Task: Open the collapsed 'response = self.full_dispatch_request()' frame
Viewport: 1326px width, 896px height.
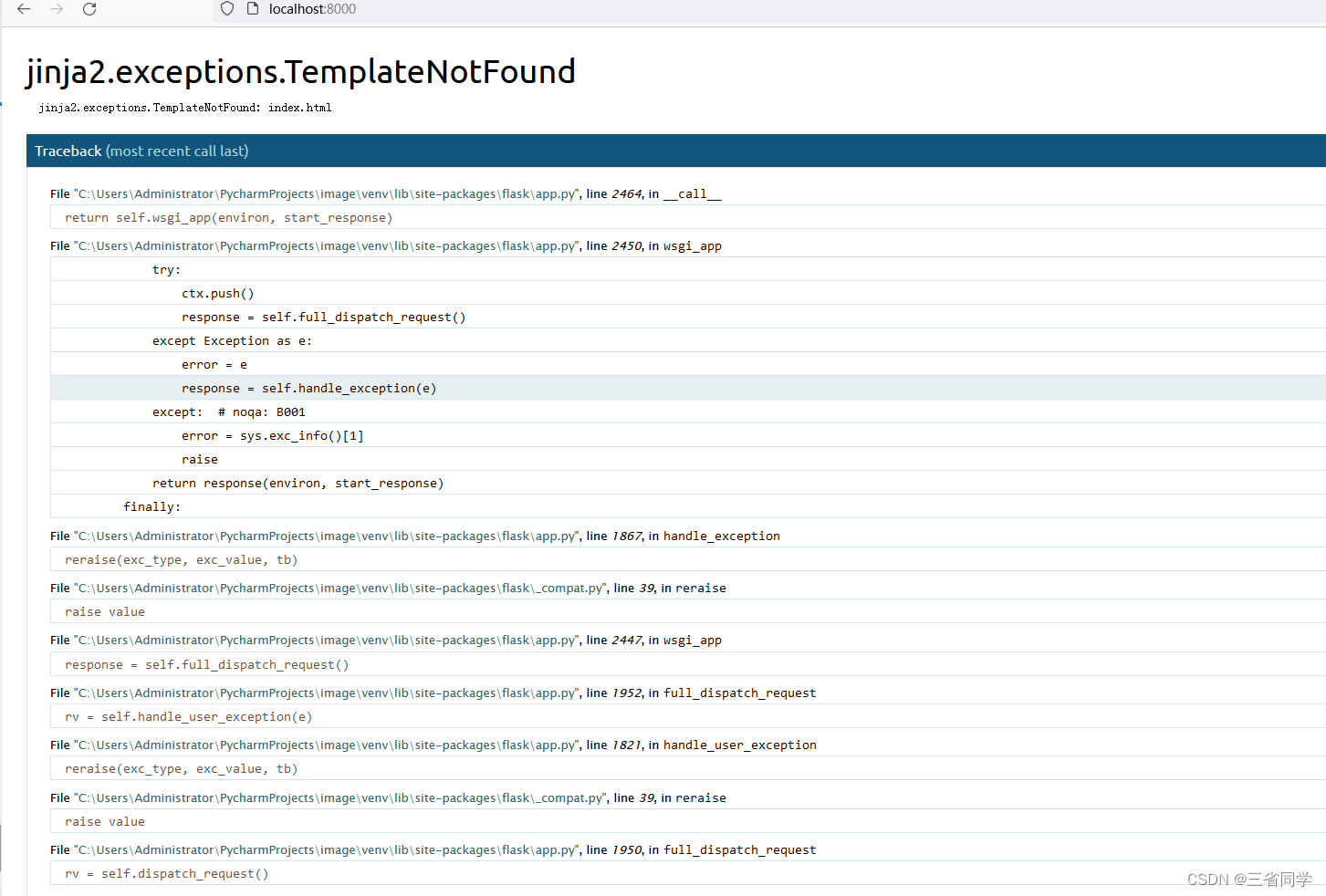Action: [688, 664]
